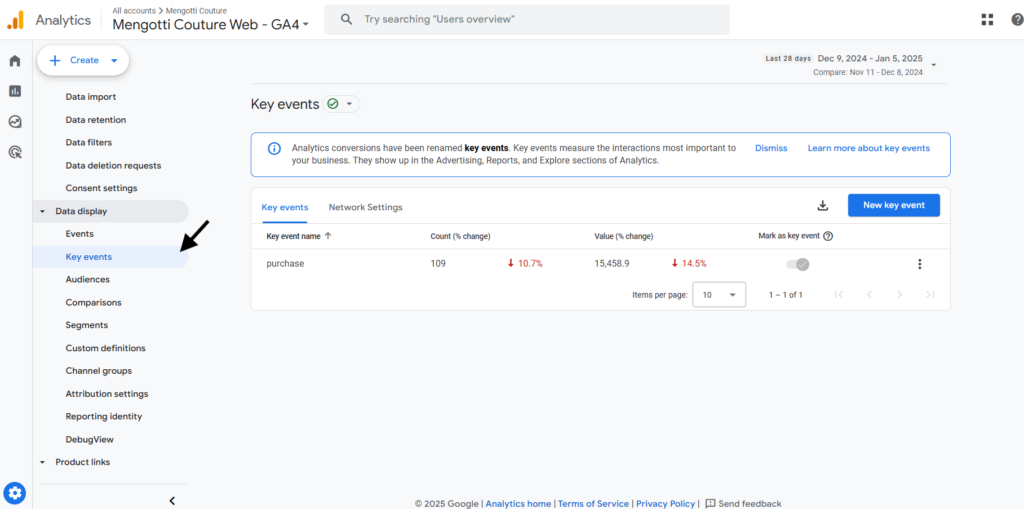
Task: Open Key events status check dropdown
Action: [341, 104]
